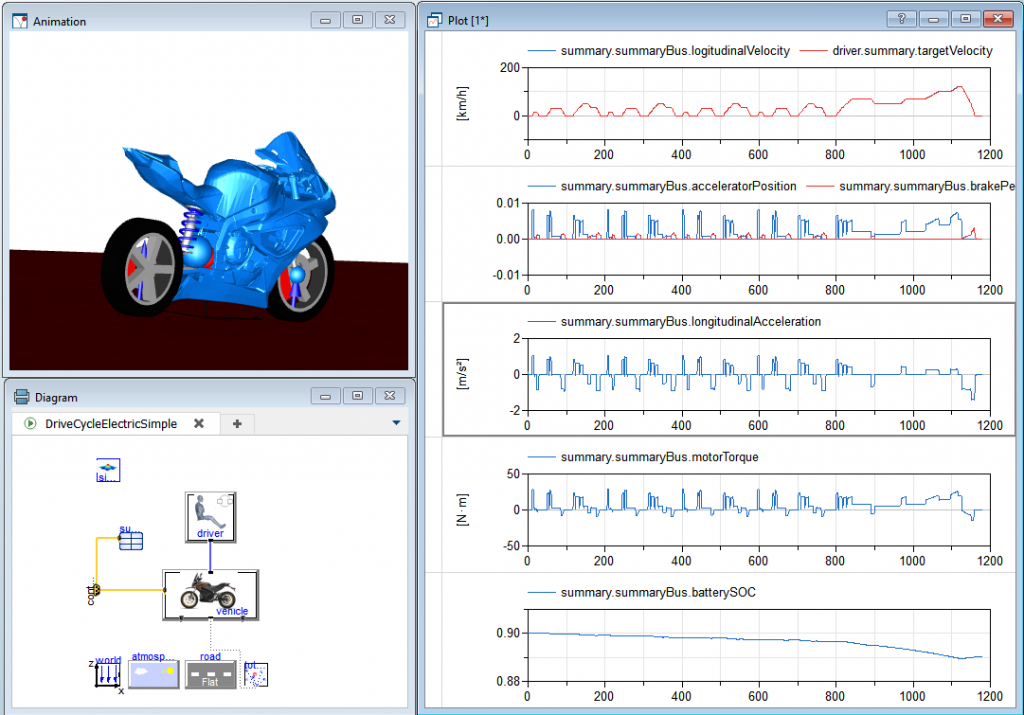The image size is (1024, 715).
Task: Switch to DriveCycleElectricSimple tab
Action: click(x=111, y=424)
